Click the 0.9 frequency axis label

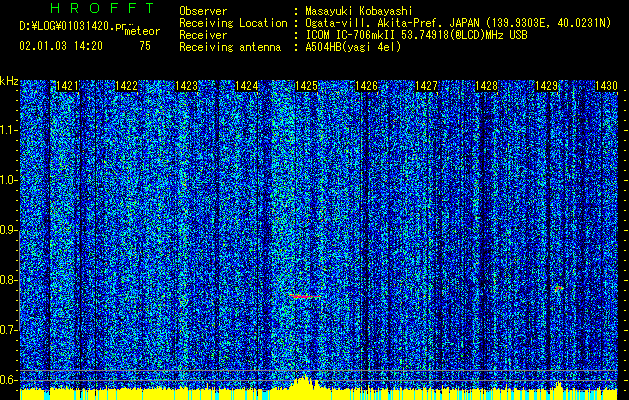click(x=9, y=230)
